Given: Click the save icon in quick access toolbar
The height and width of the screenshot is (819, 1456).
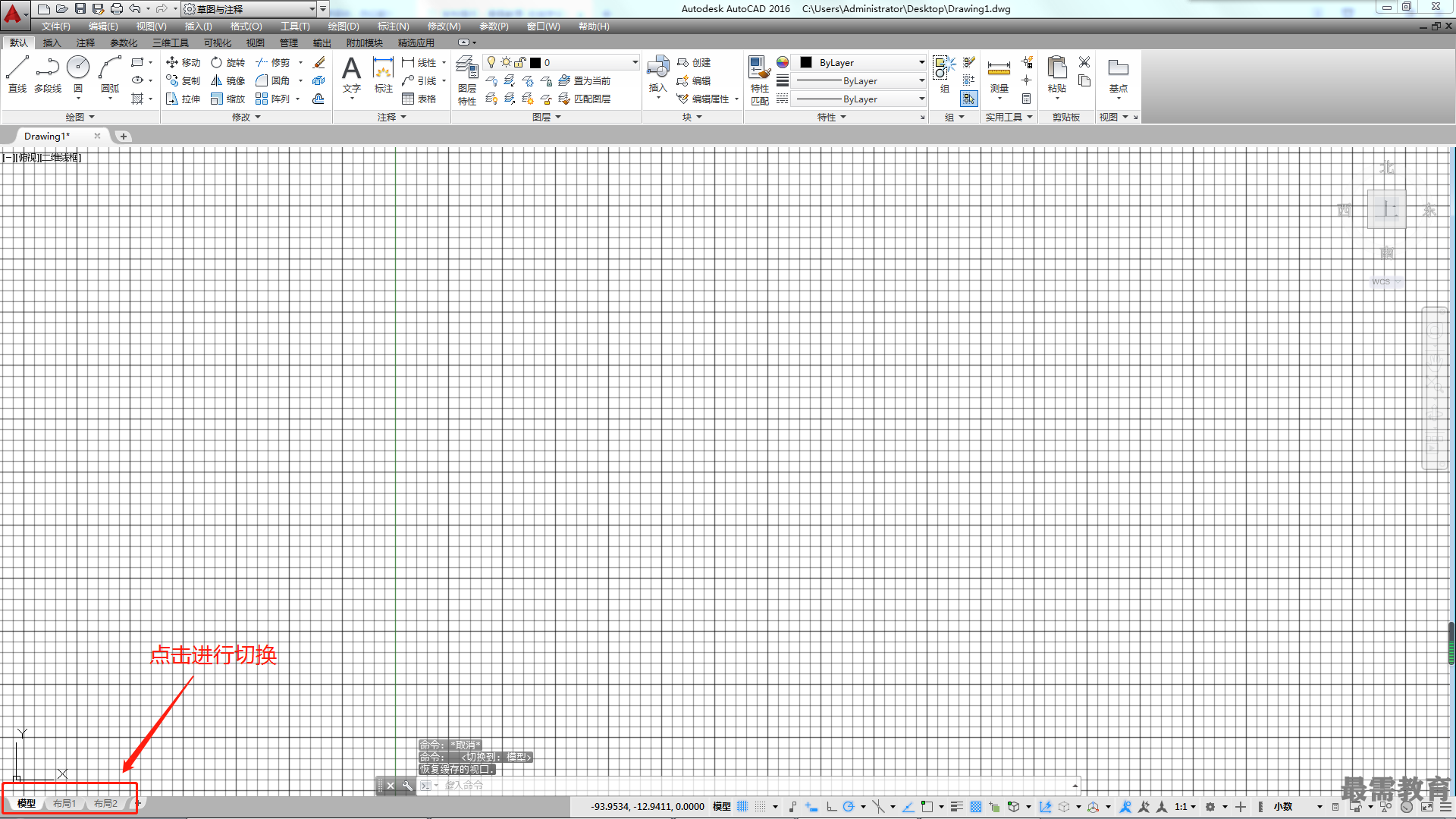Looking at the screenshot, I should pyautogui.click(x=80, y=9).
